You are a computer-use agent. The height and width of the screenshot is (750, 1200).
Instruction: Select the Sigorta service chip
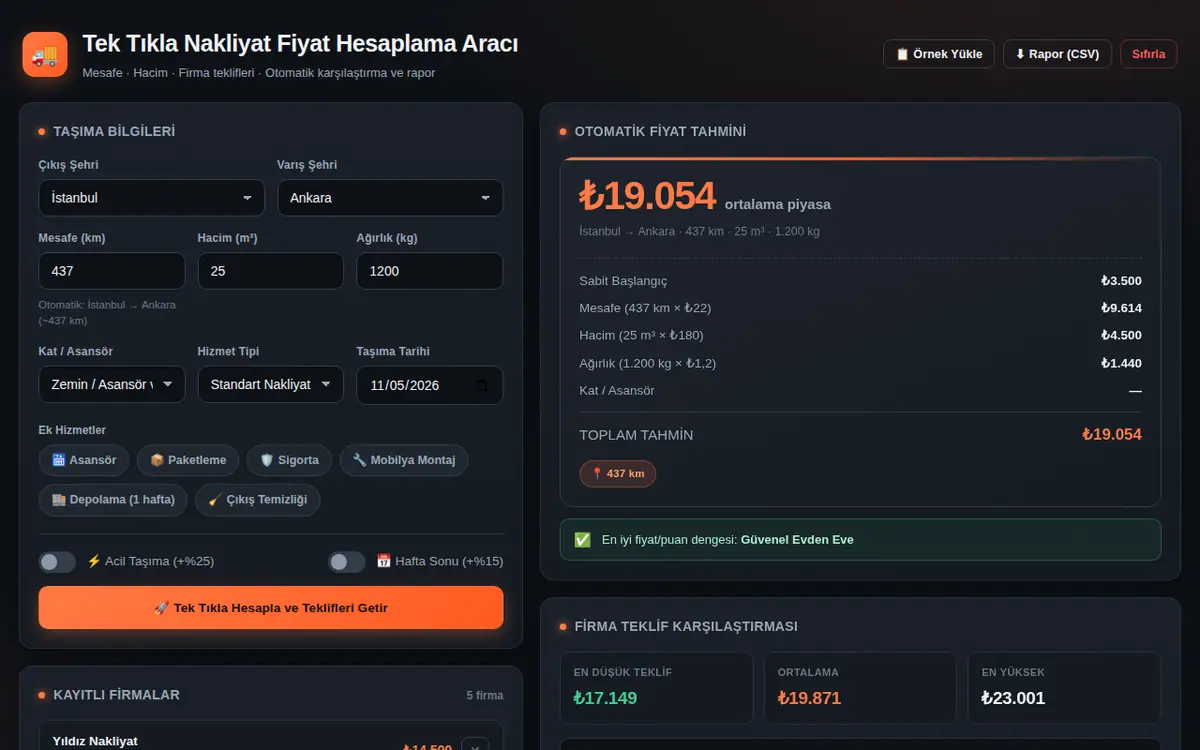coord(289,460)
